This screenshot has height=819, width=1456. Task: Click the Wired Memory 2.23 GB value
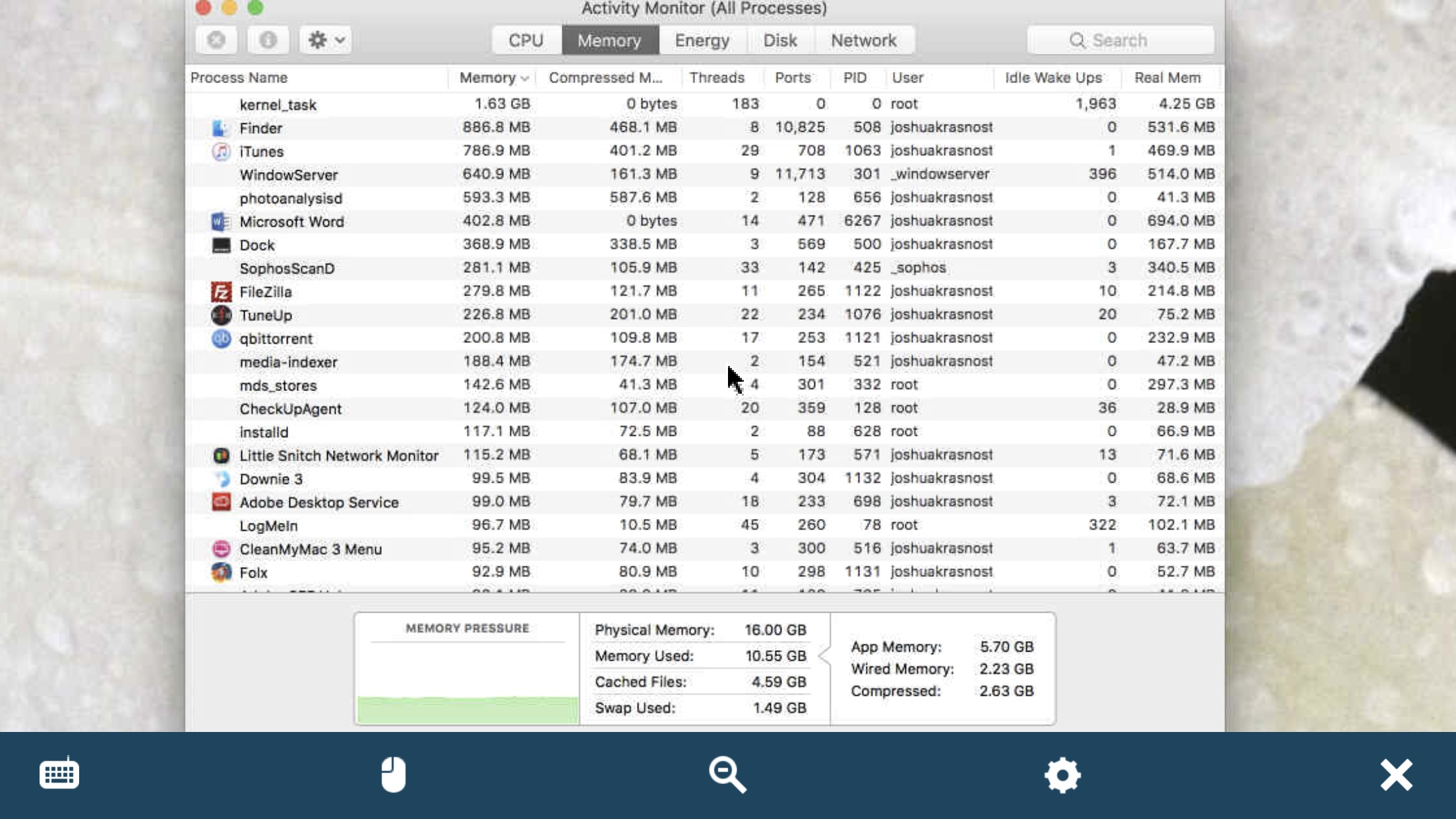pyautogui.click(x=1006, y=669)
